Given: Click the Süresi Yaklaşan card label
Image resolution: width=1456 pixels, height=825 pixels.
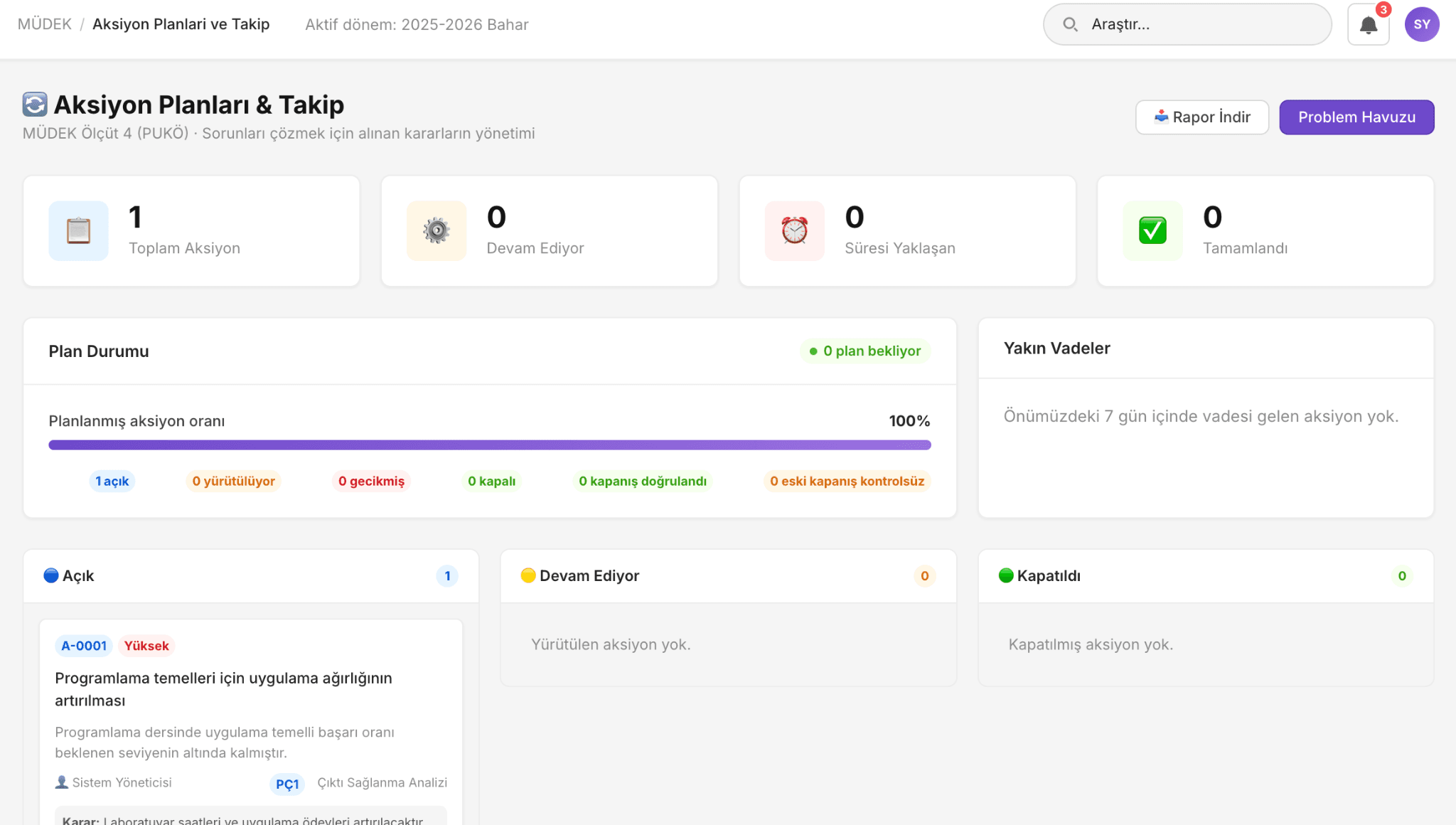Looking at the screenshot, I should [x=900, y=248].
